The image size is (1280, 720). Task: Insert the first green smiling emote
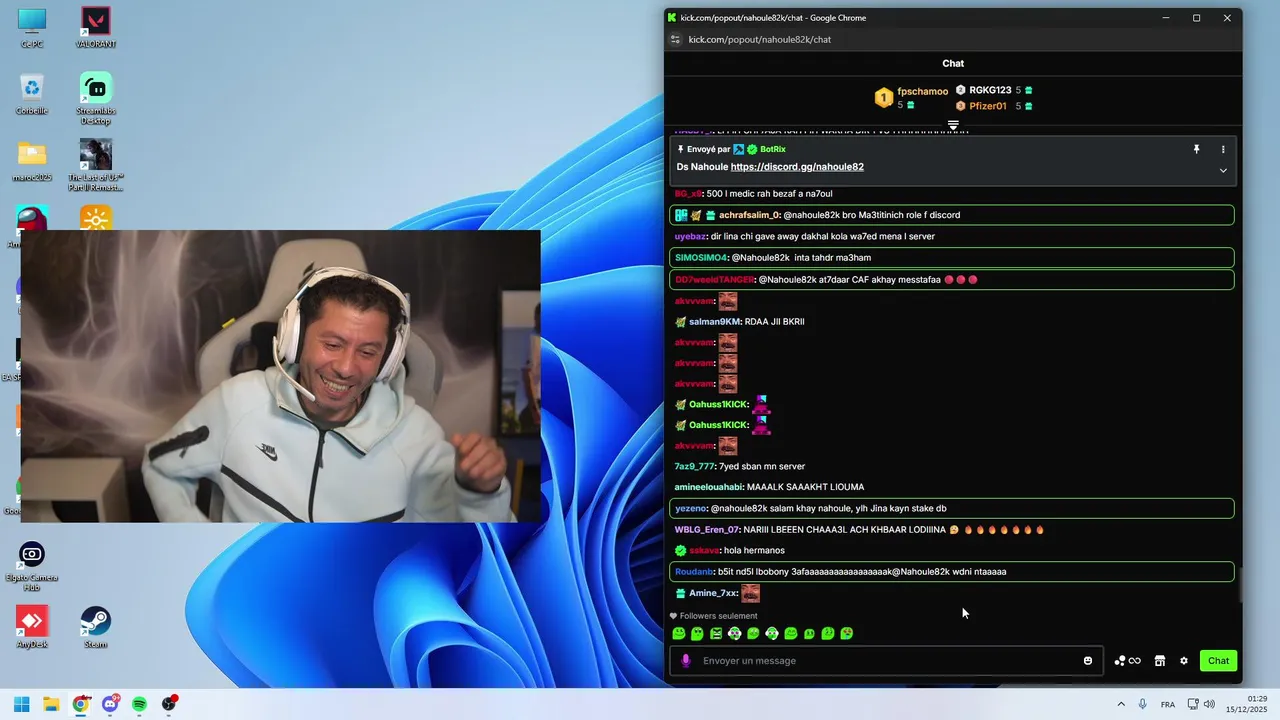pyautogui.click(x=679, y=633)
